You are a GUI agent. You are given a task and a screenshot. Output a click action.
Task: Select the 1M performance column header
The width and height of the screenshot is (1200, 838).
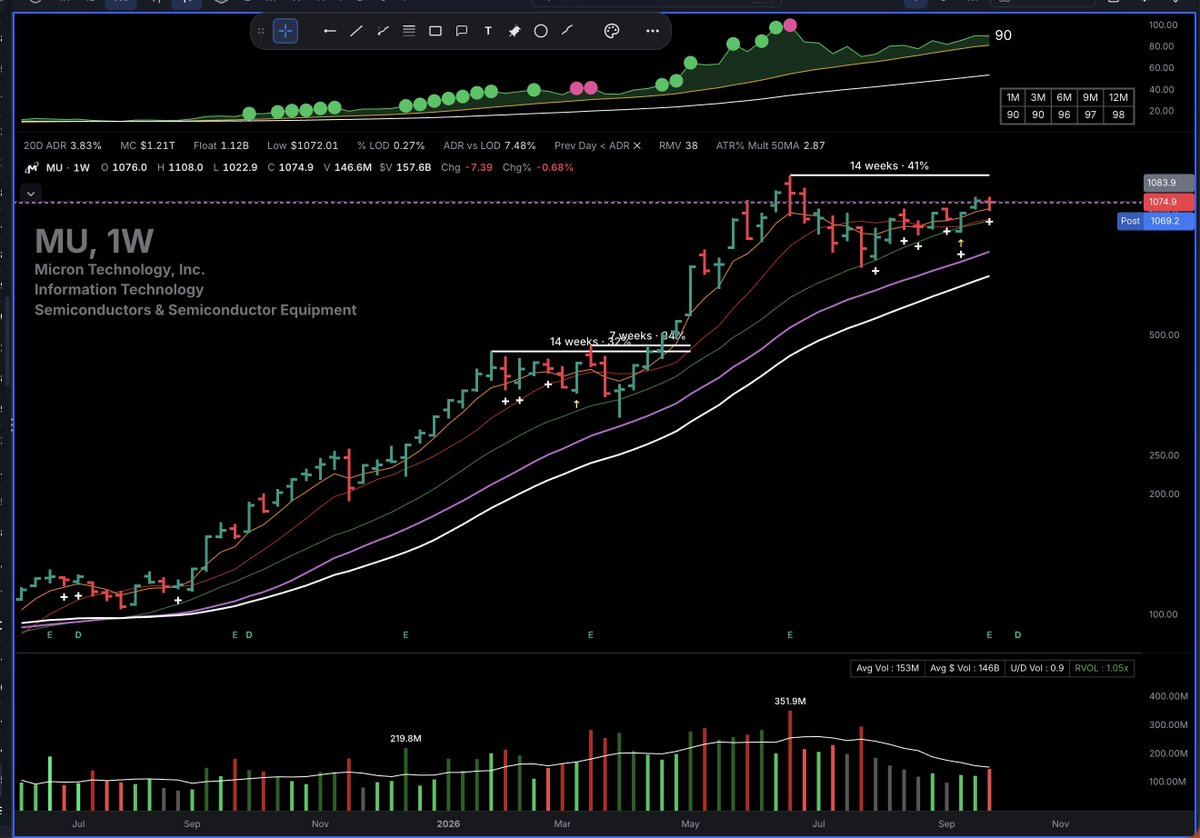[x=1013, y=98]
